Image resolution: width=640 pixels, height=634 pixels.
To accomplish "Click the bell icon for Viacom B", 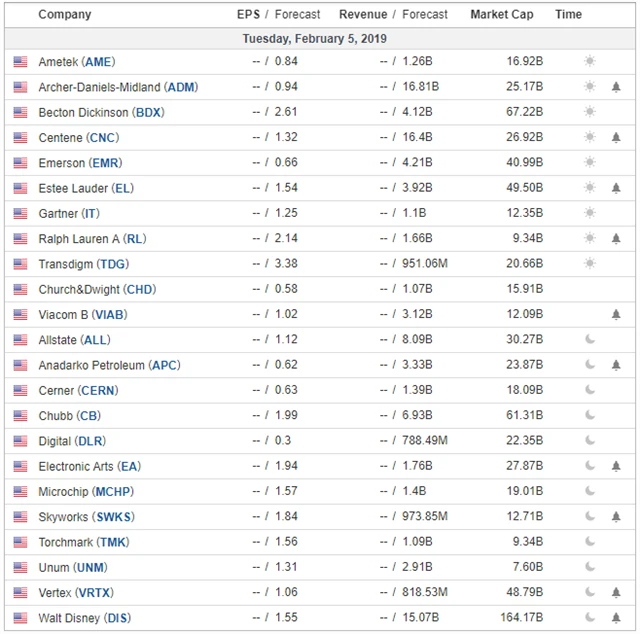I will click(616, 314).
